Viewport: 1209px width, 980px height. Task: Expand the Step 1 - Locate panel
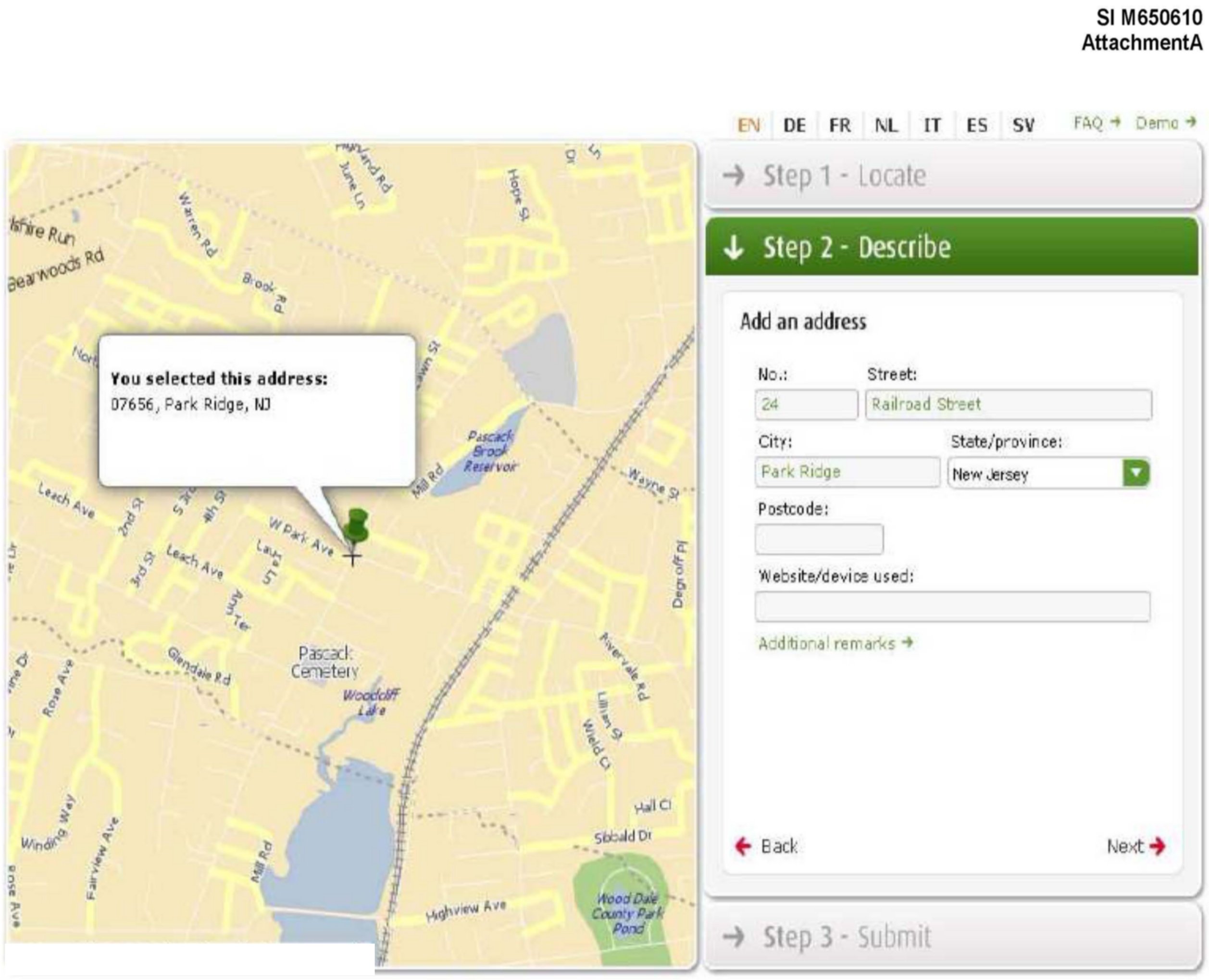(x=844, y=176)
